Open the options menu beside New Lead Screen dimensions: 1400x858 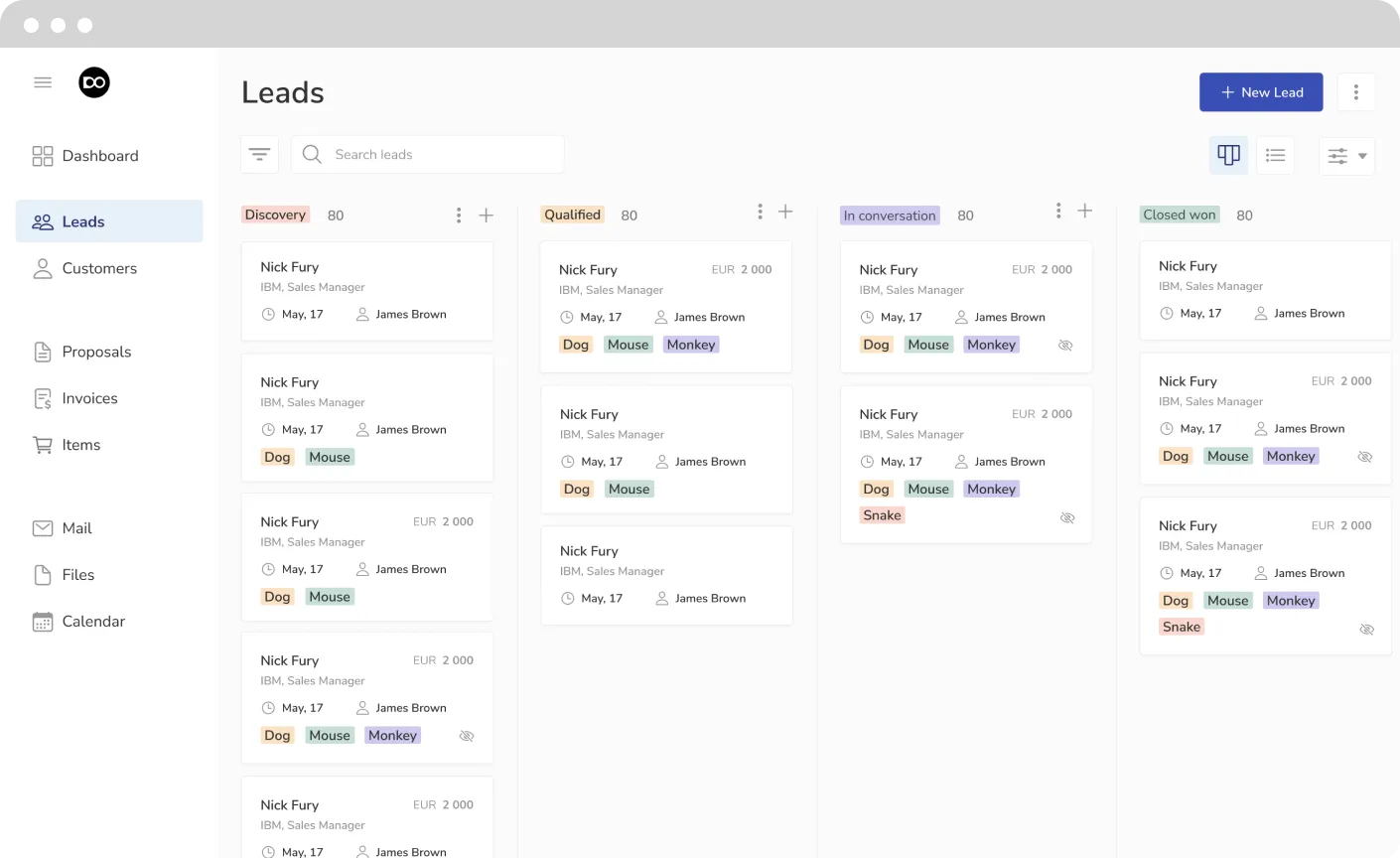click(1355, 91)
